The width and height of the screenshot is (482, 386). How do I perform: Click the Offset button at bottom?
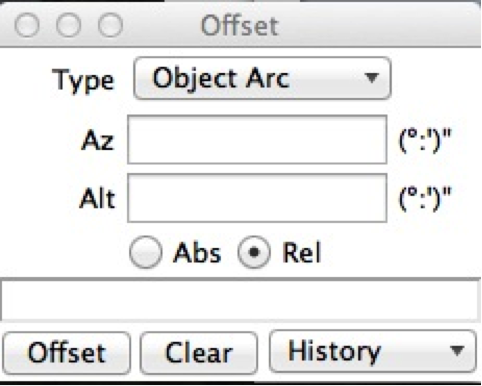(67, 353)
